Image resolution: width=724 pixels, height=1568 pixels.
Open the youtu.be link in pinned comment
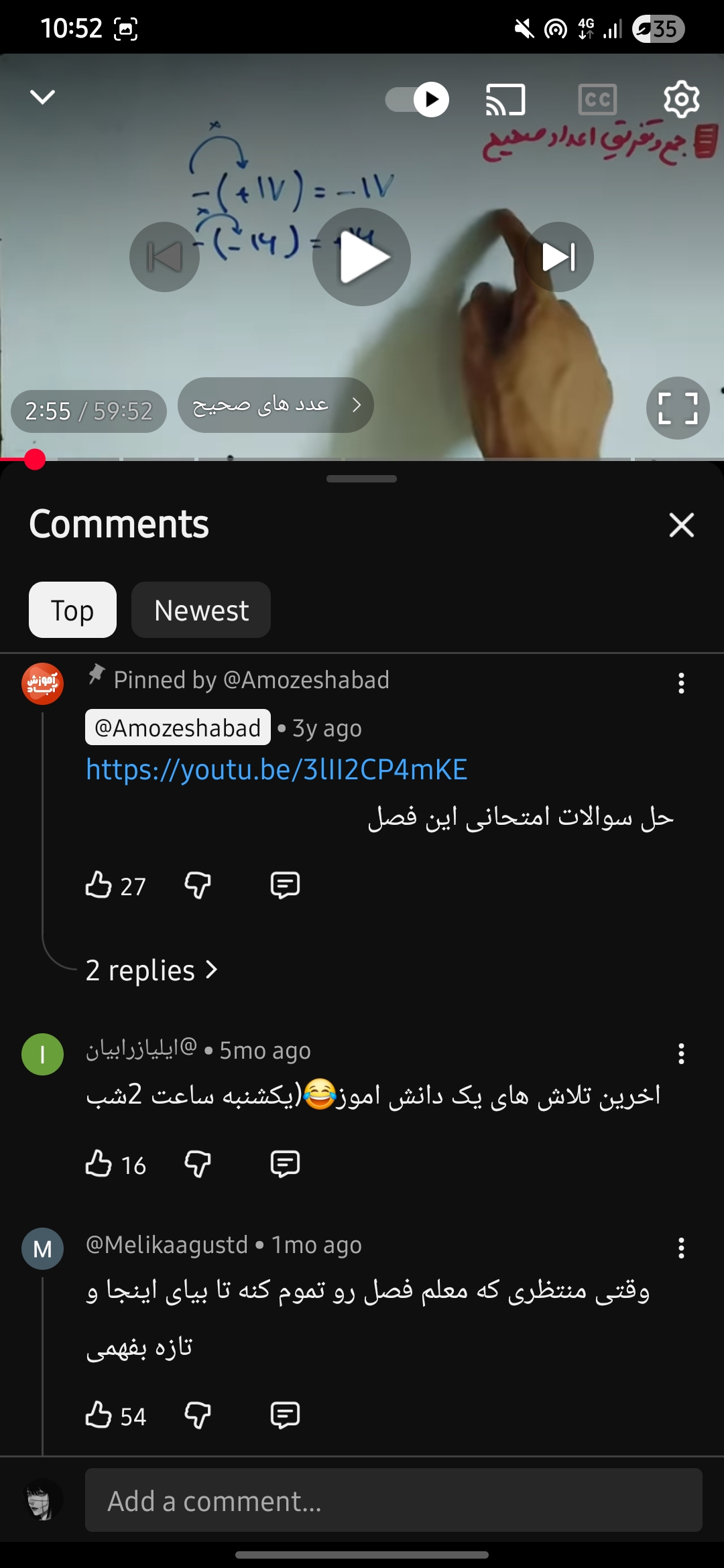(x=277, y=769)
